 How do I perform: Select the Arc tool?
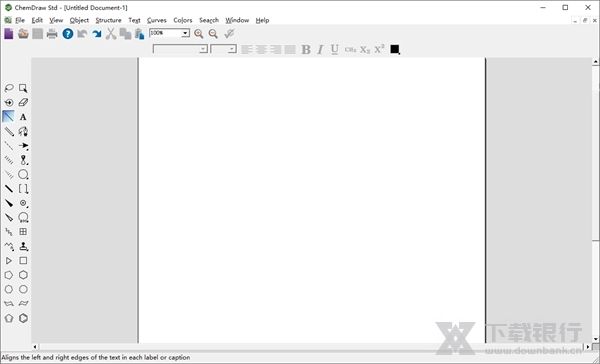tap(23, 217)
